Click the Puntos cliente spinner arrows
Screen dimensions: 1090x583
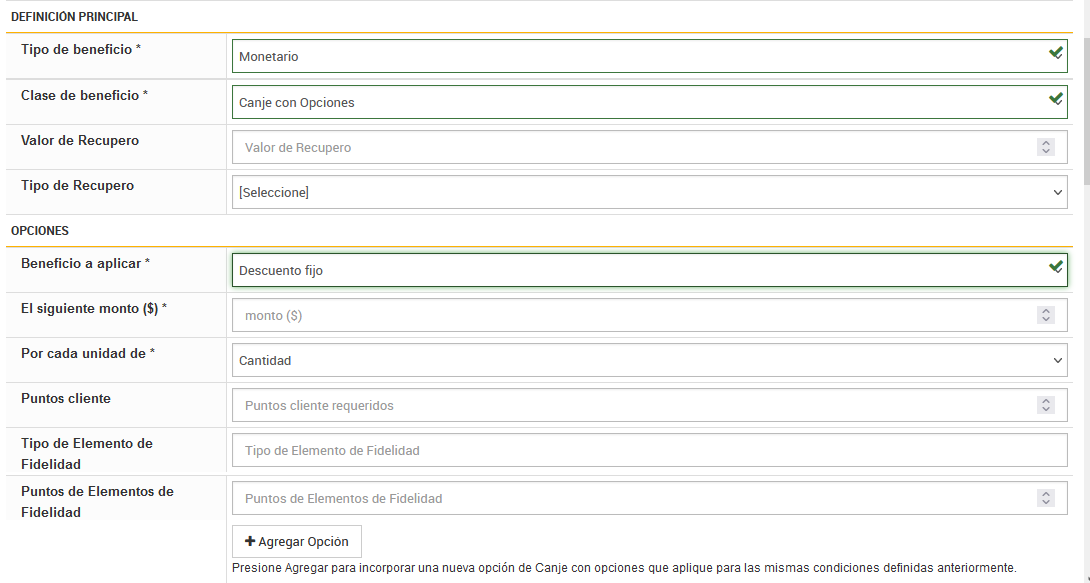click(1046, 405)
